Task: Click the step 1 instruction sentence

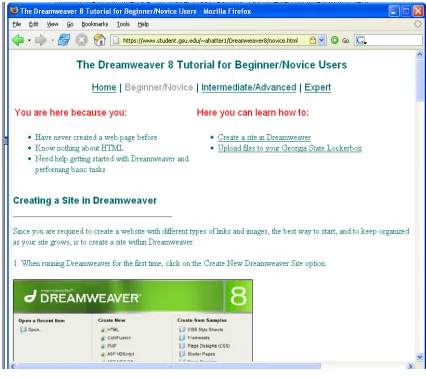Action: (x=170, y=263)
